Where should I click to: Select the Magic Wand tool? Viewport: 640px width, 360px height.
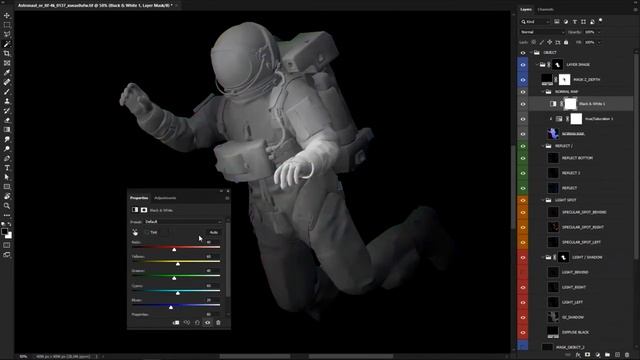coord(7,44)
